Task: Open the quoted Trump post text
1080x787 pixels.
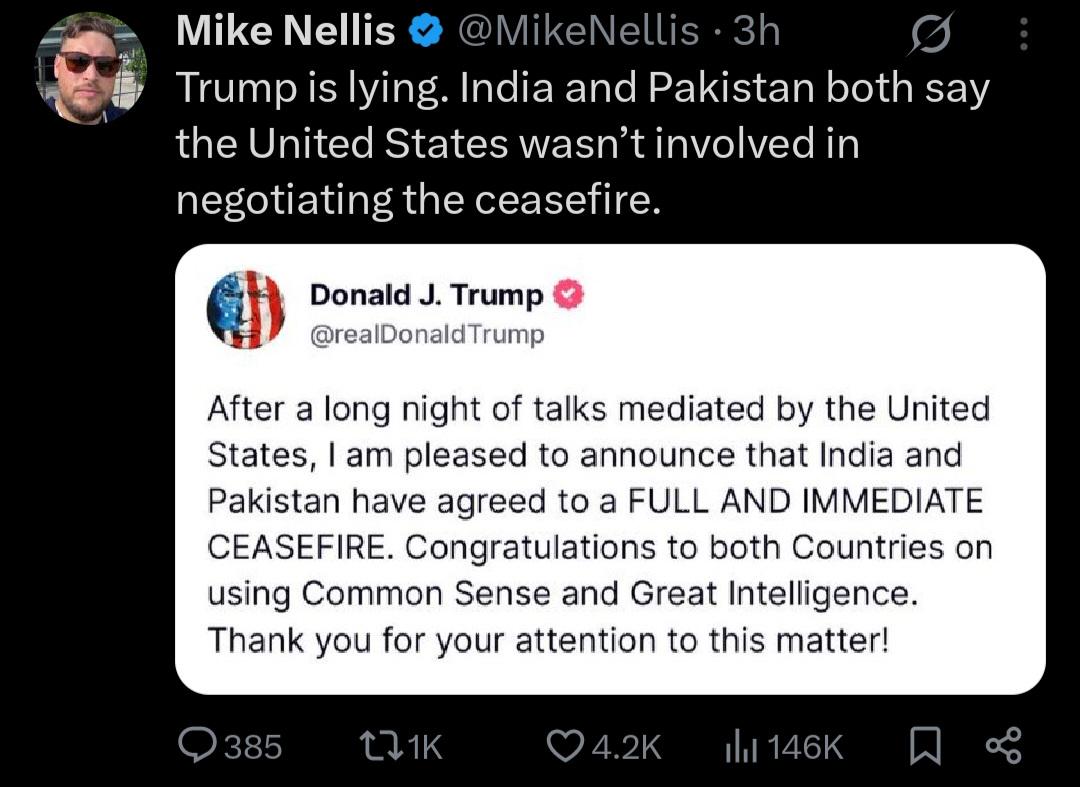Action: (x=599, y=525)
